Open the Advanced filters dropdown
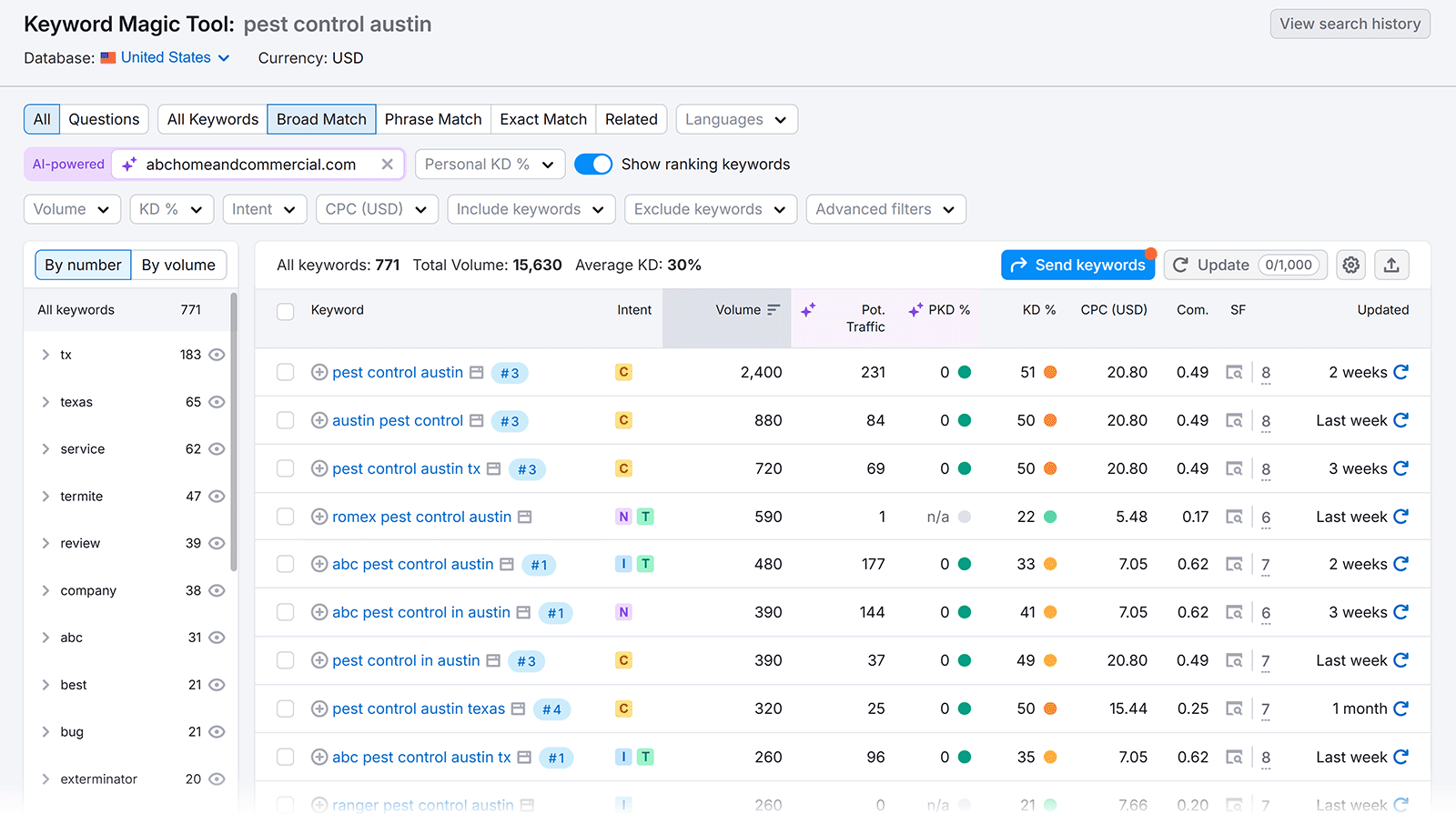Image resolution: width=1456 pixels, height=824 pixels. (x=885, y=209)
